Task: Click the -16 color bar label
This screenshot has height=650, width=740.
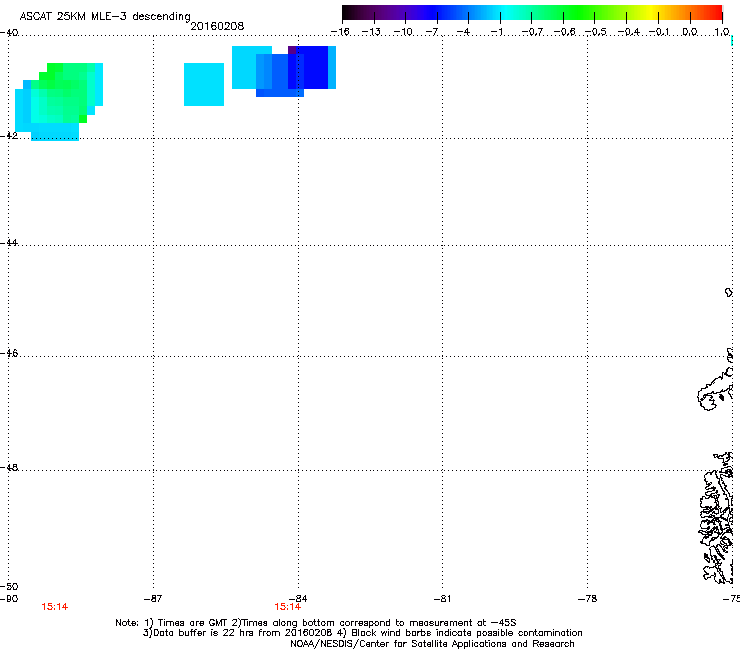Action: (340, 32)
